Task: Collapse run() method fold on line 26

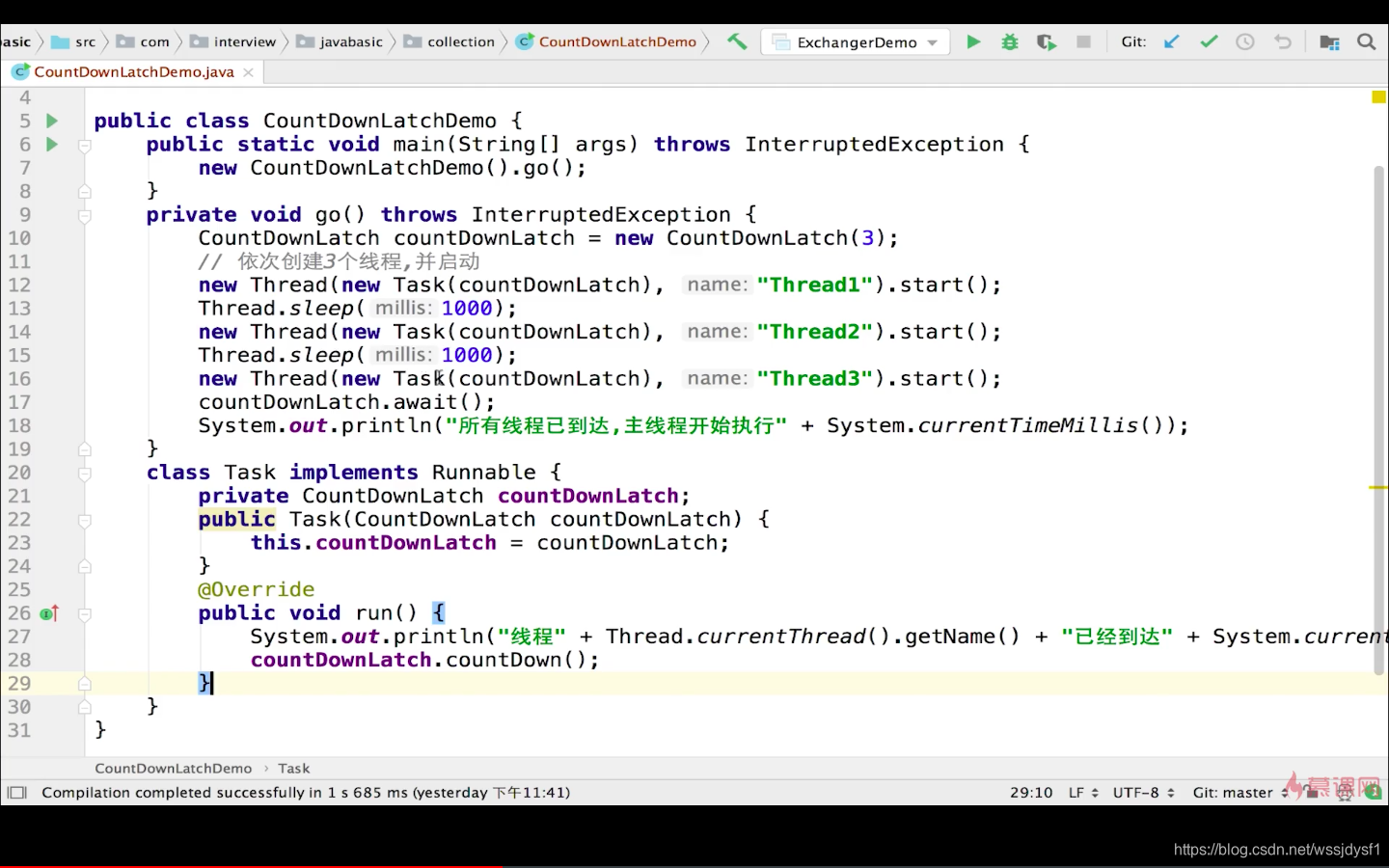Action: [x=85, y=614]
